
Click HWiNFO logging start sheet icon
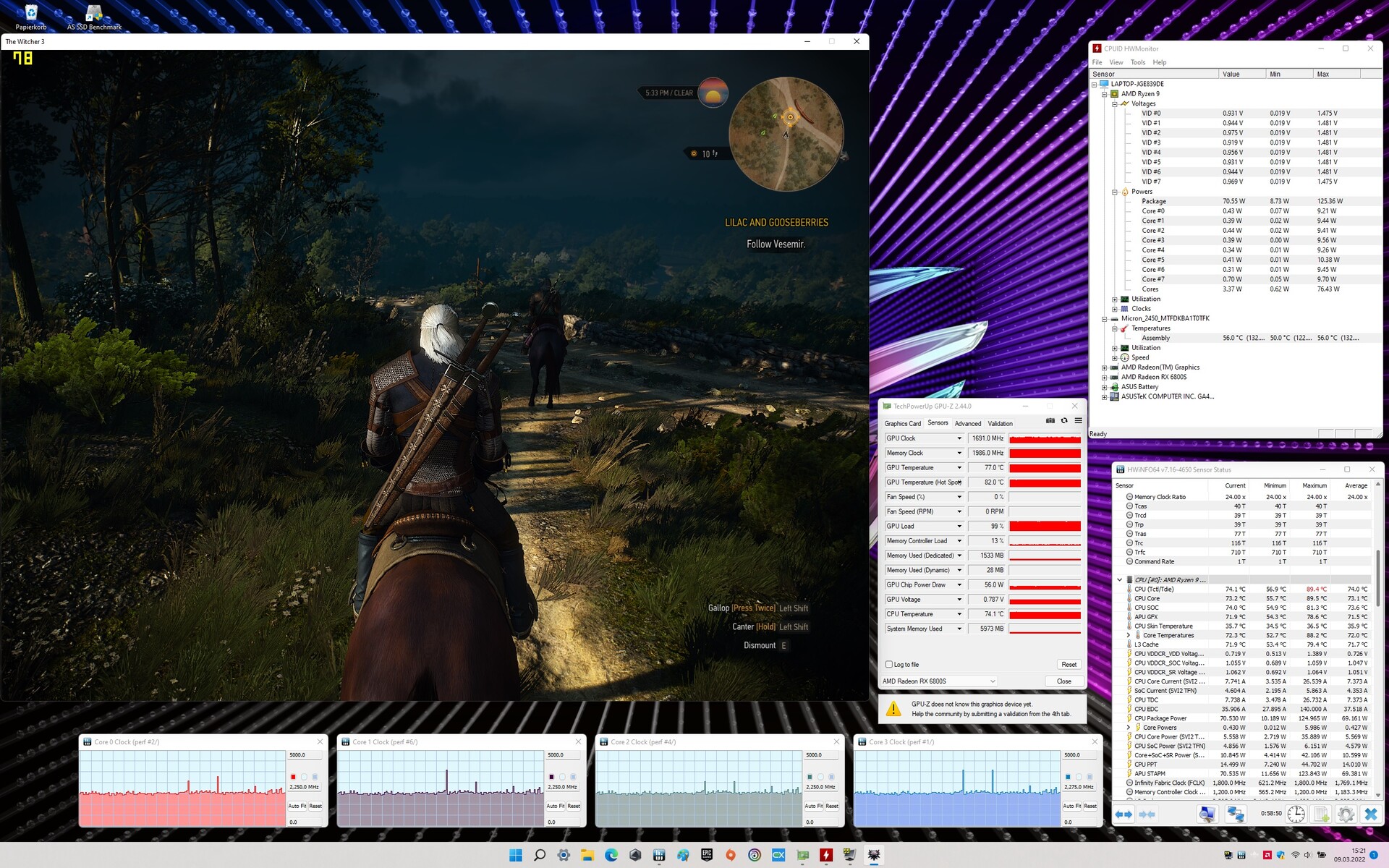pos(1321,814)
